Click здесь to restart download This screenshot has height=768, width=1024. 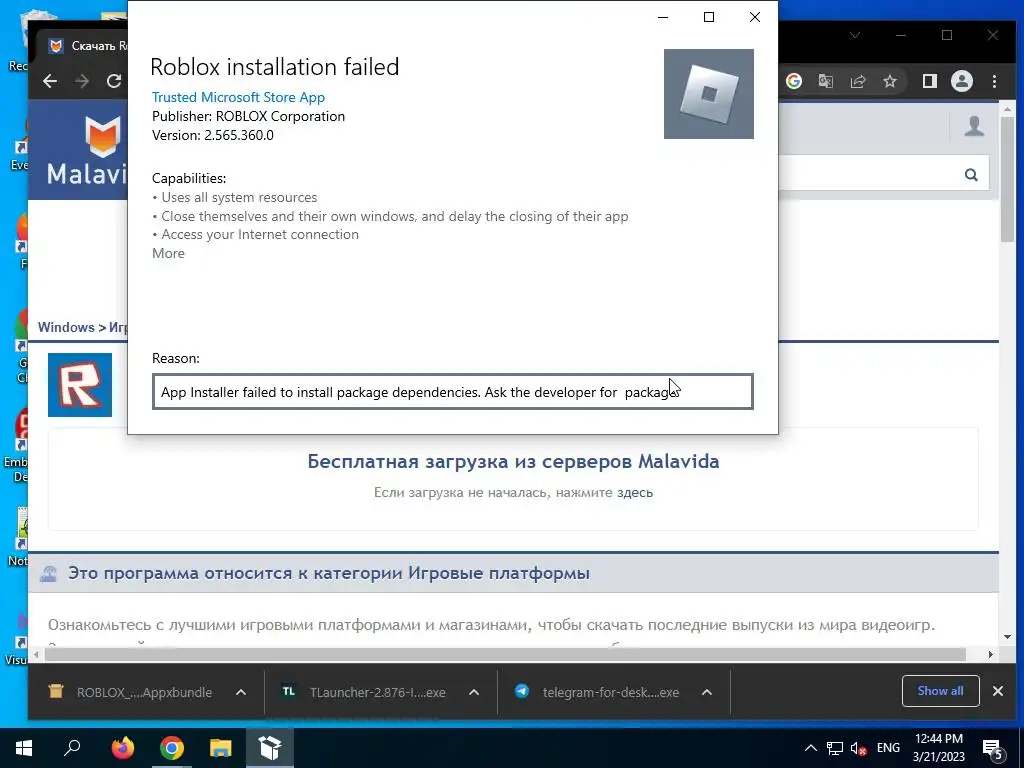coord(635,492)
